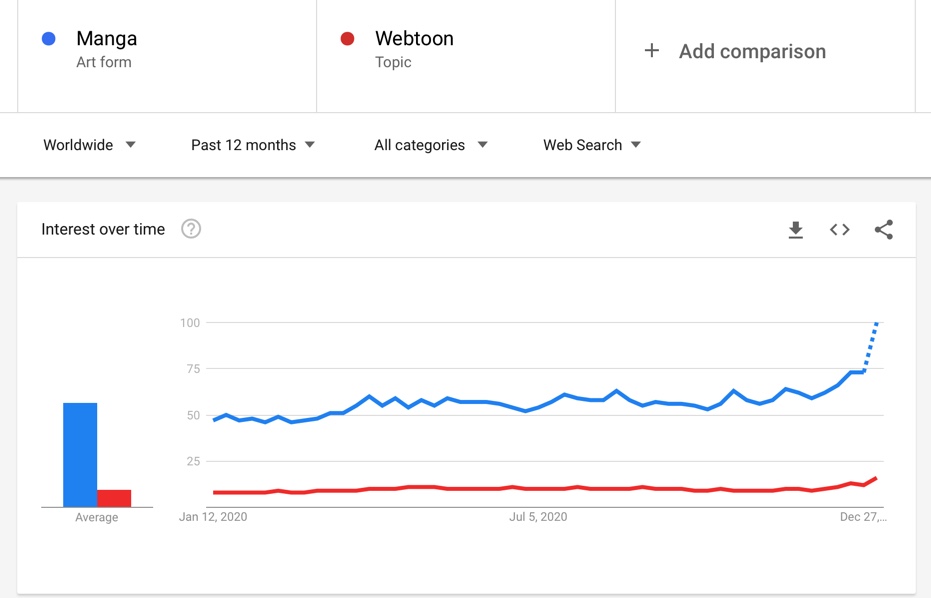The image size is (931, 598).
Task: Click the red Webtoon average bar
Action: [114, 498]
